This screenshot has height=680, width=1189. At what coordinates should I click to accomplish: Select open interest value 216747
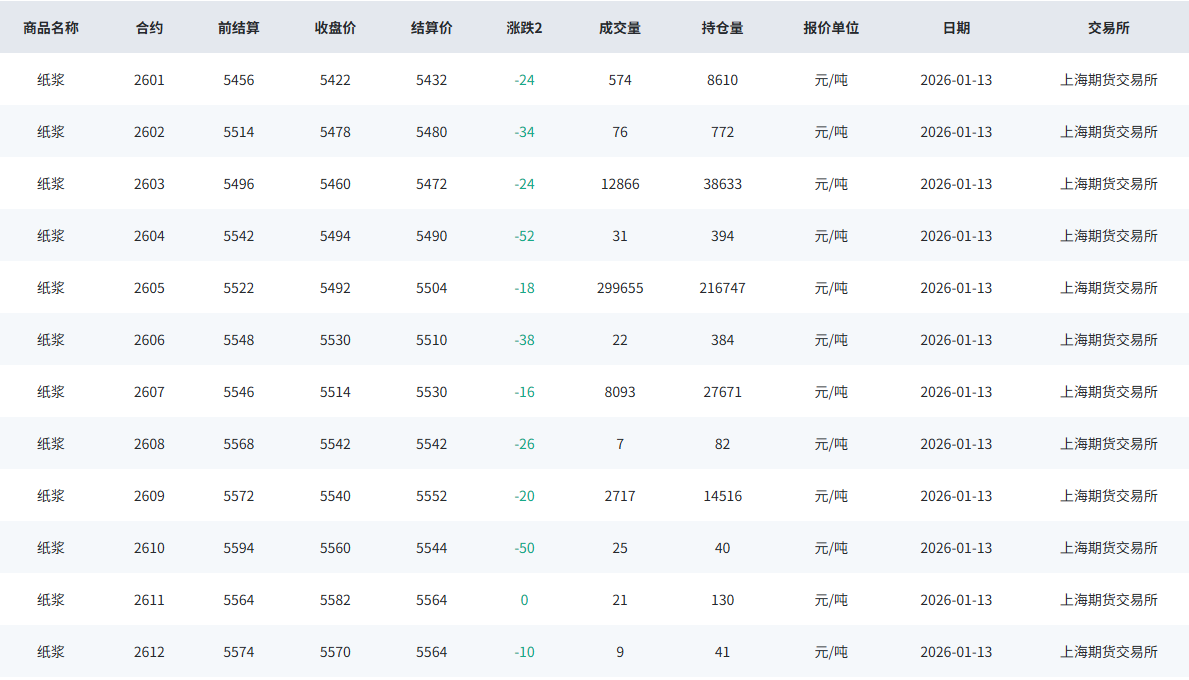click(x=722, y=288)
